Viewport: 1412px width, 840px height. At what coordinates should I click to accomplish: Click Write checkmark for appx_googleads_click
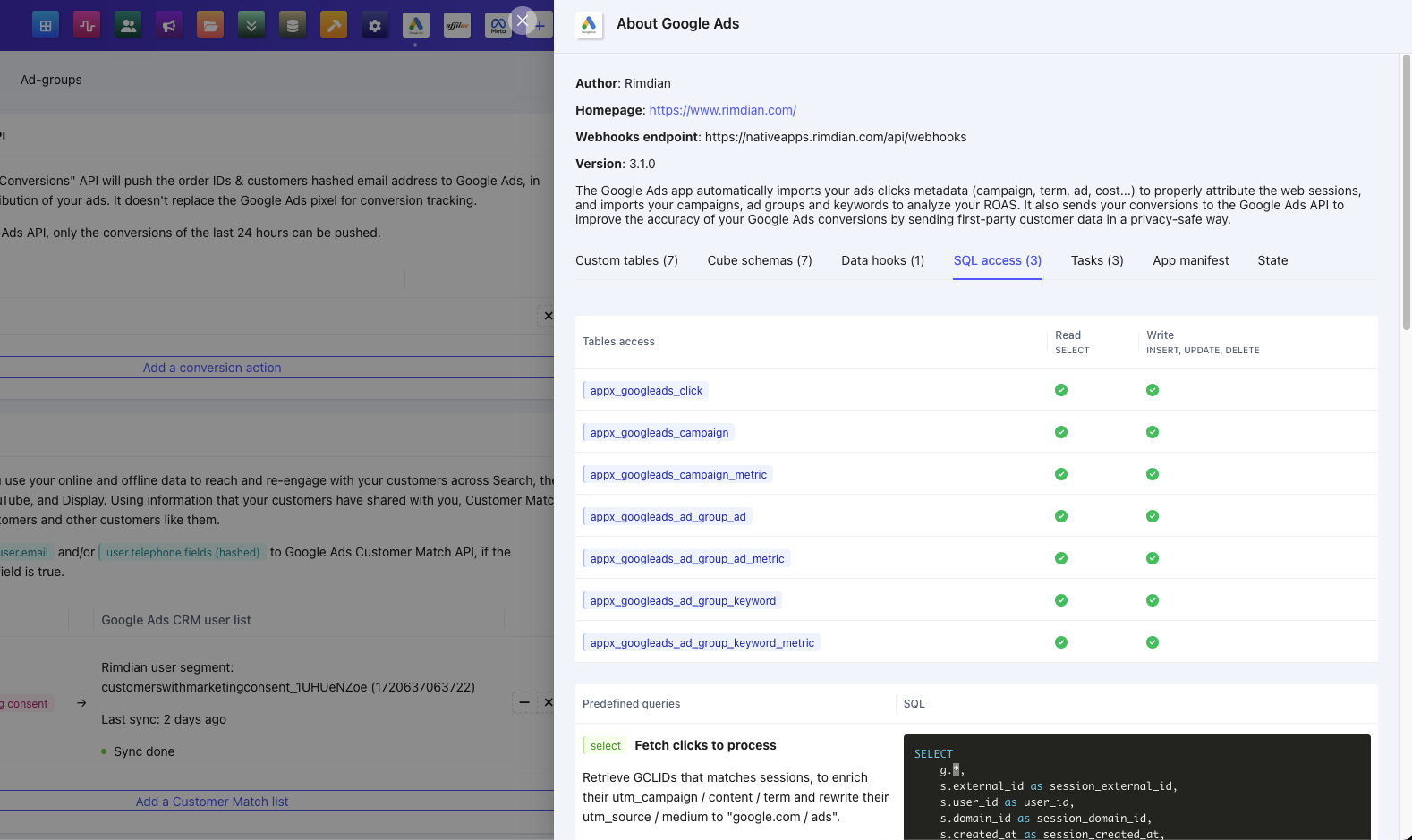pos(1153,390)
